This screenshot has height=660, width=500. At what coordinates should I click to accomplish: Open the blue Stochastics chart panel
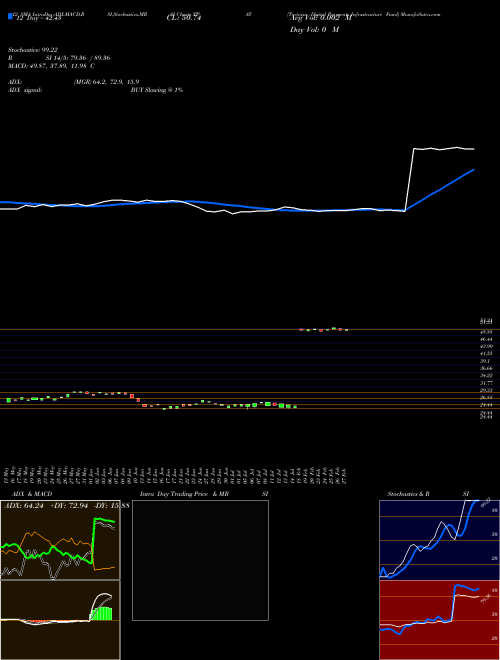439,540
